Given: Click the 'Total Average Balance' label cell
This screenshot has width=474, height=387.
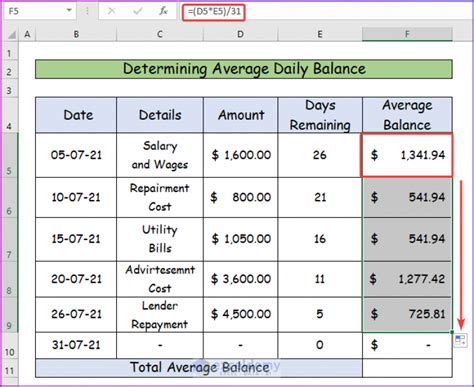Looking at the screenshot, I should pyautogui.click(x=199, y=368).
